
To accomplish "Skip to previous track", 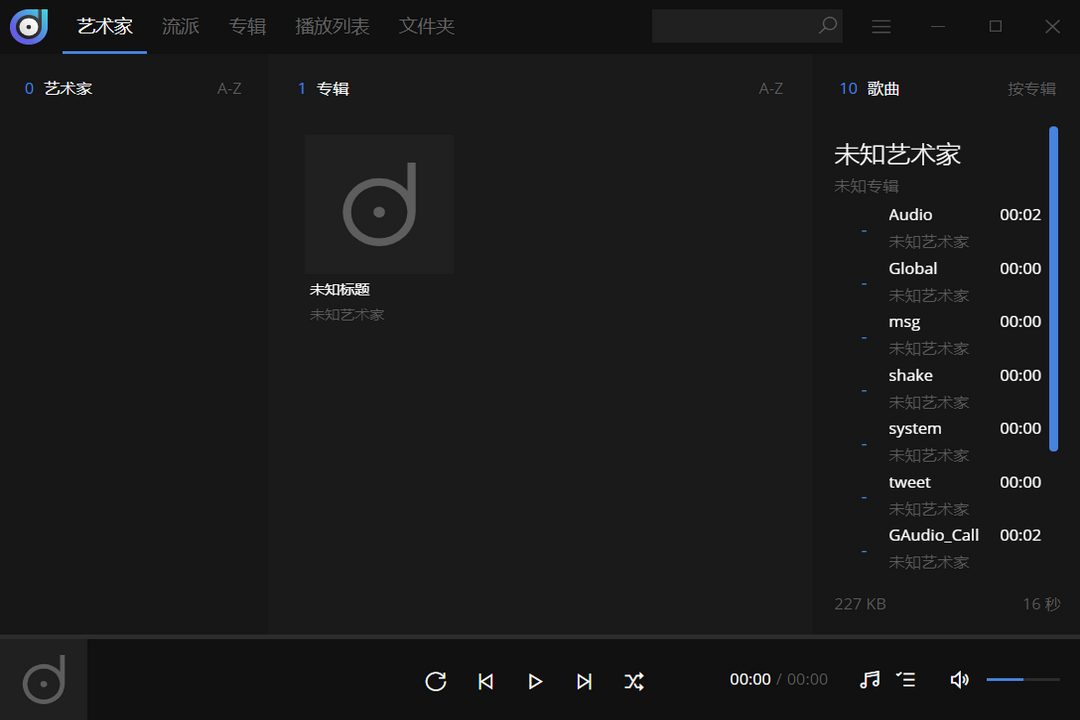I will pos(486,681).
